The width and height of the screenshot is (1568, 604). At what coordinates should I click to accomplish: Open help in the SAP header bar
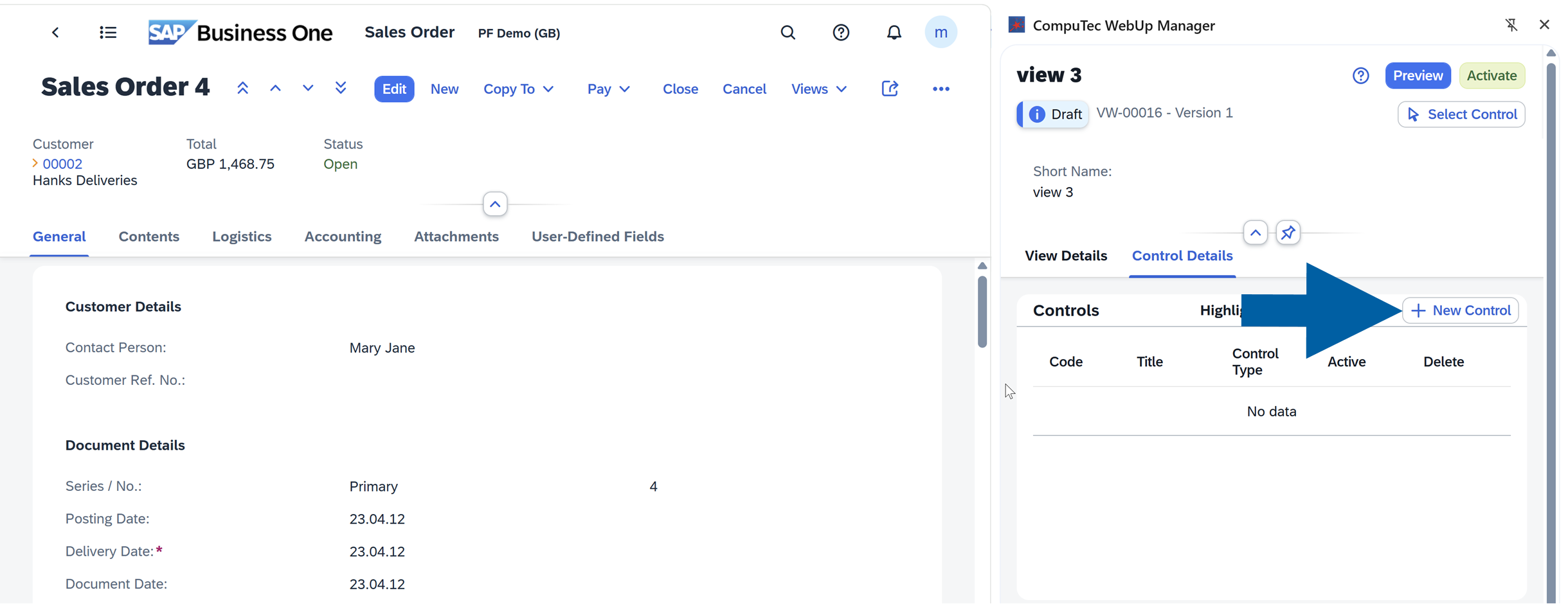pos(841,32)
